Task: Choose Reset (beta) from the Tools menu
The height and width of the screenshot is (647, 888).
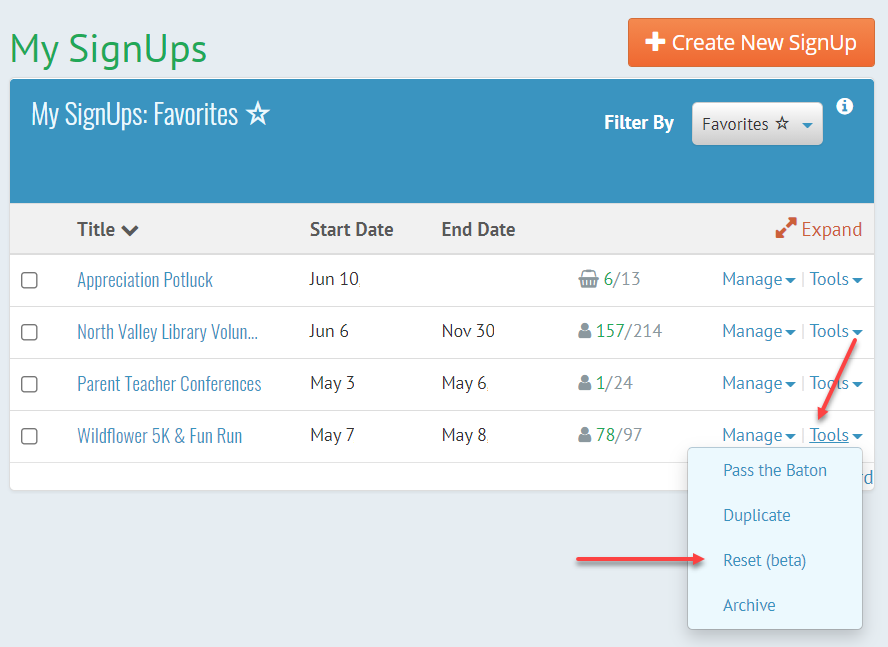Action: (764, 560)
